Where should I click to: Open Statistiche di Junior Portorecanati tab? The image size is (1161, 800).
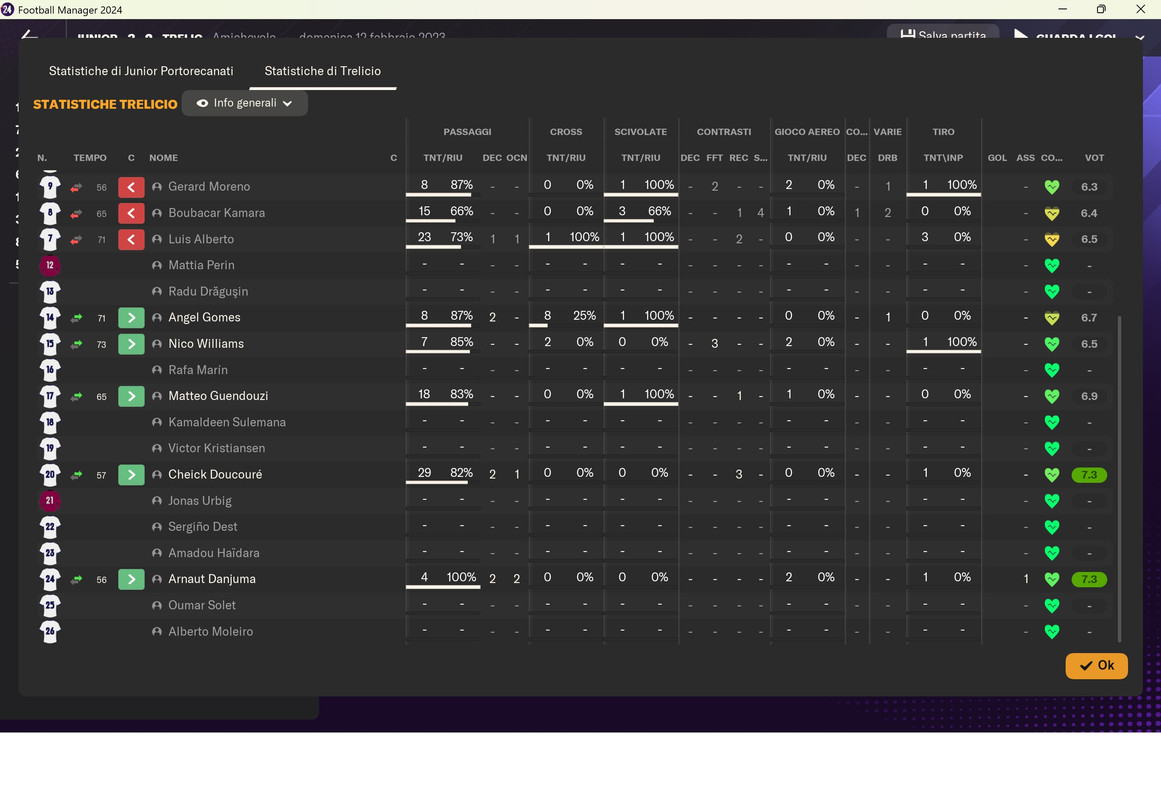[141, 71]
